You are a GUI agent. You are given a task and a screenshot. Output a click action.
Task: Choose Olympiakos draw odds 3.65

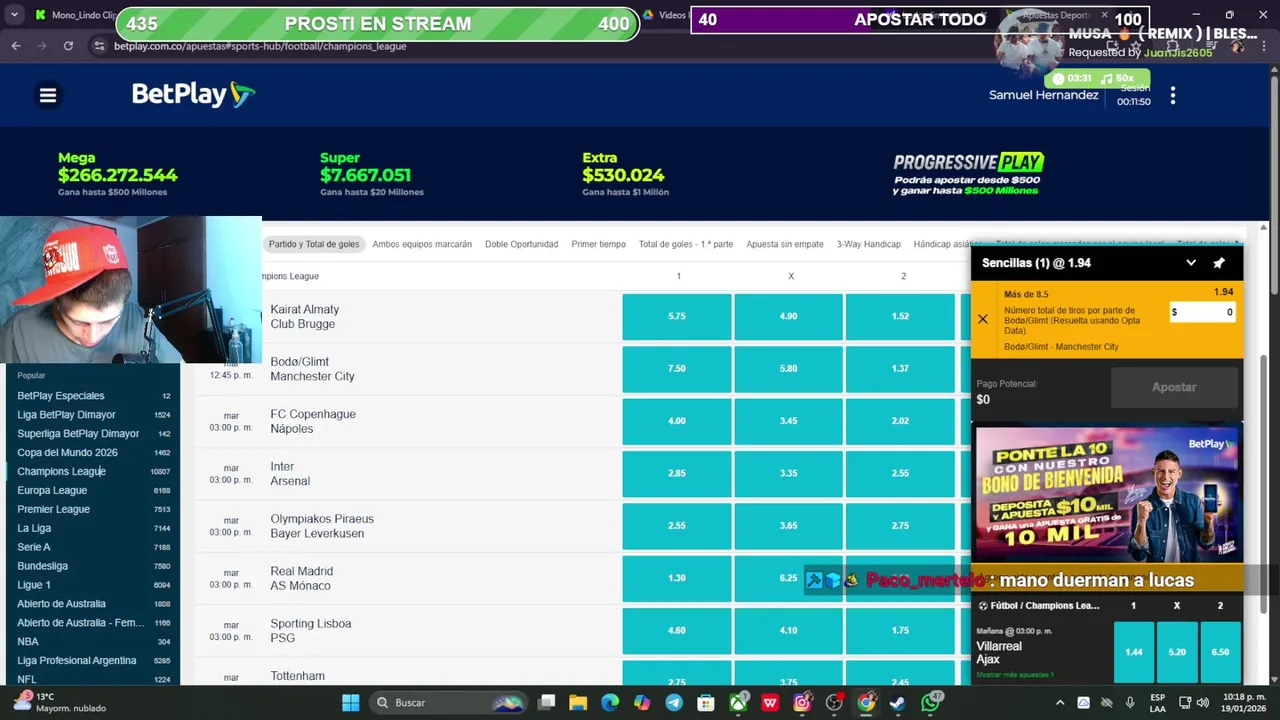(788, 525)
